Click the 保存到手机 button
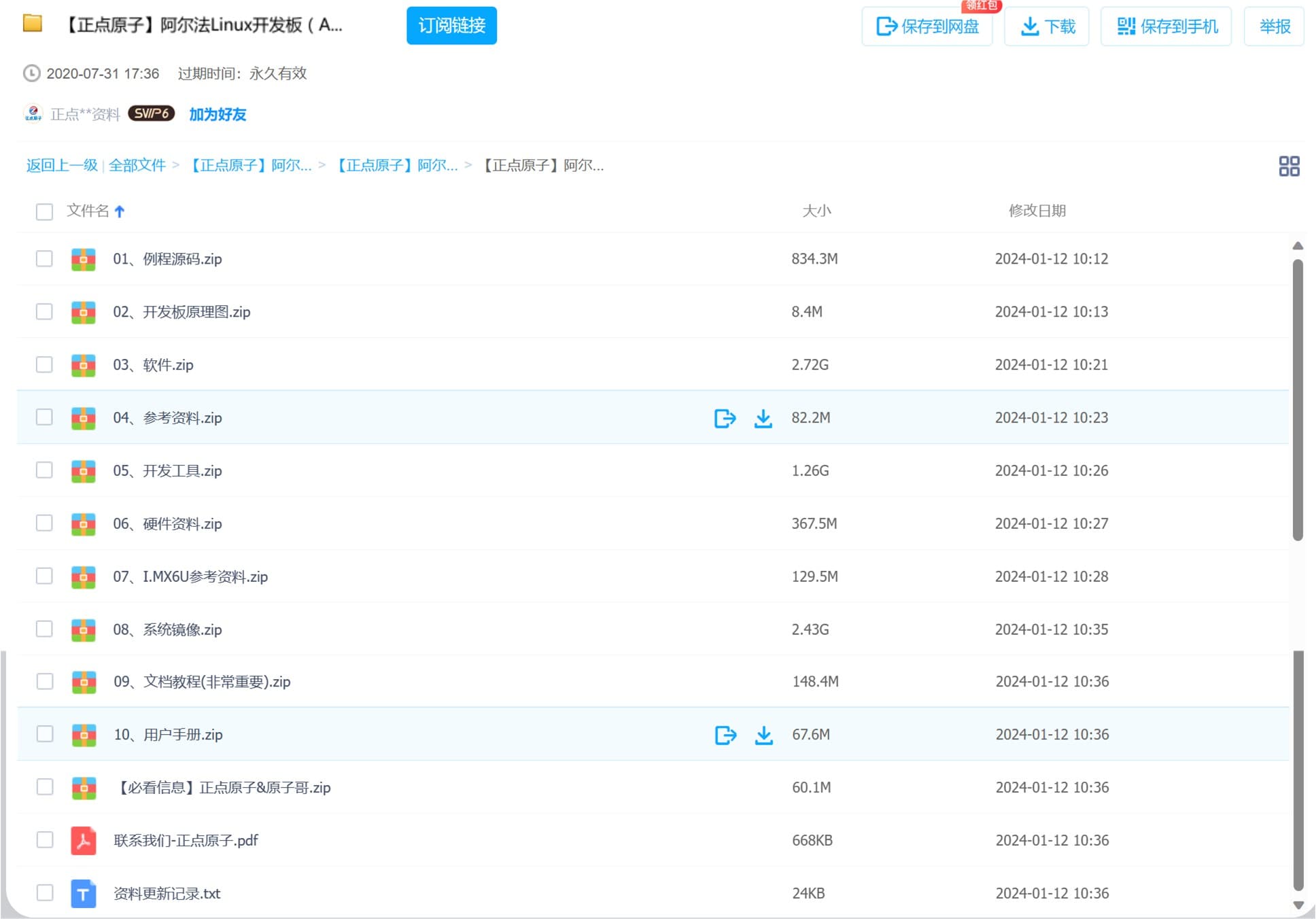1316x919 pixels. coord(1166,27)
